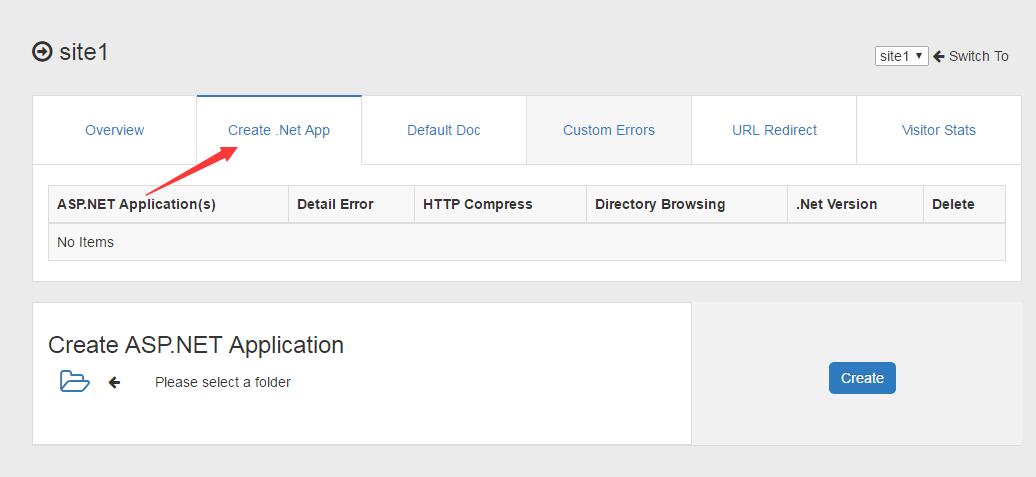Click the left arrow icon before Switch To

(x=939, y=57)
